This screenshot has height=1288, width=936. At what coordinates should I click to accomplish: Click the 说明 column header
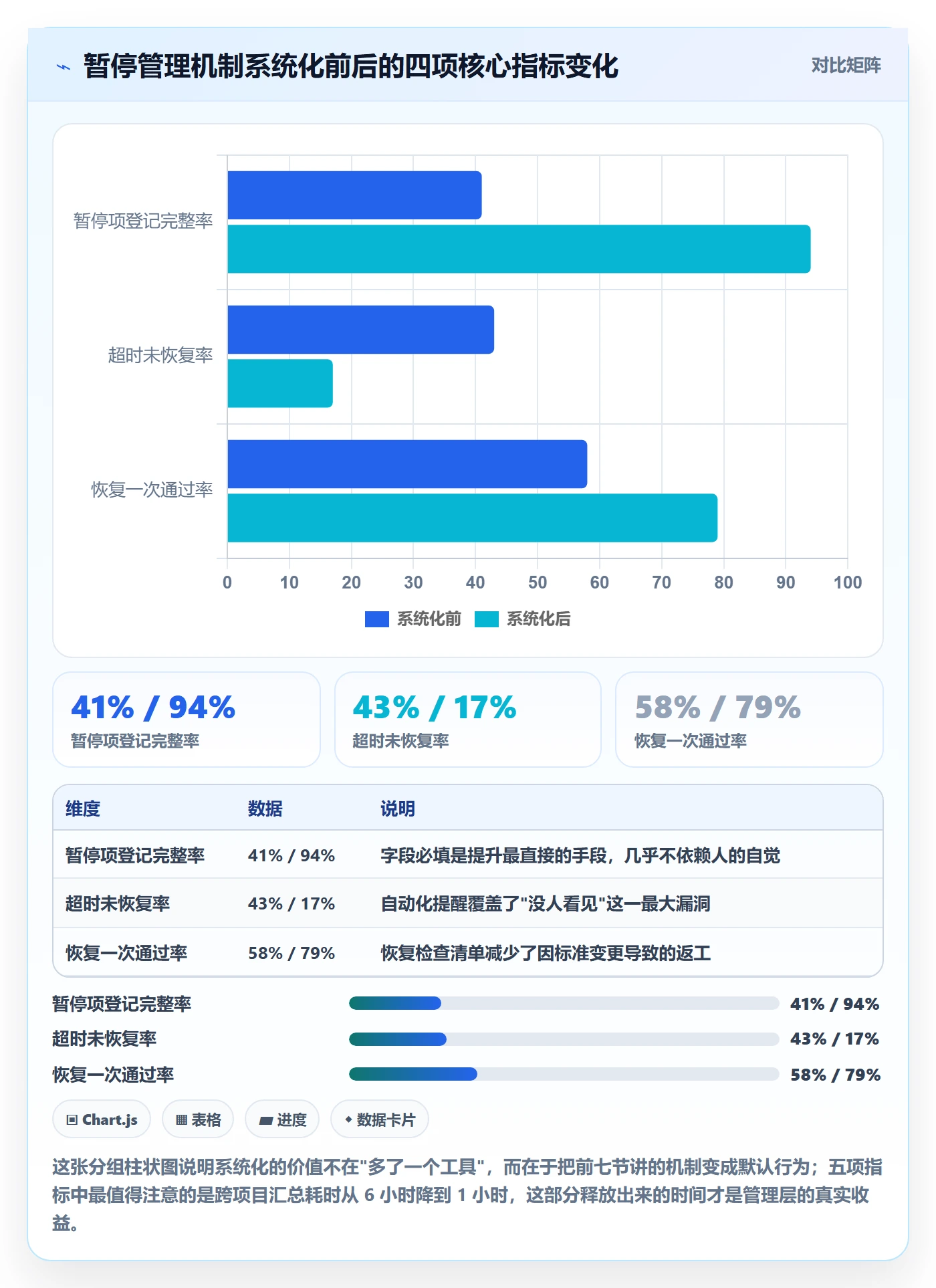coord(398,809)
